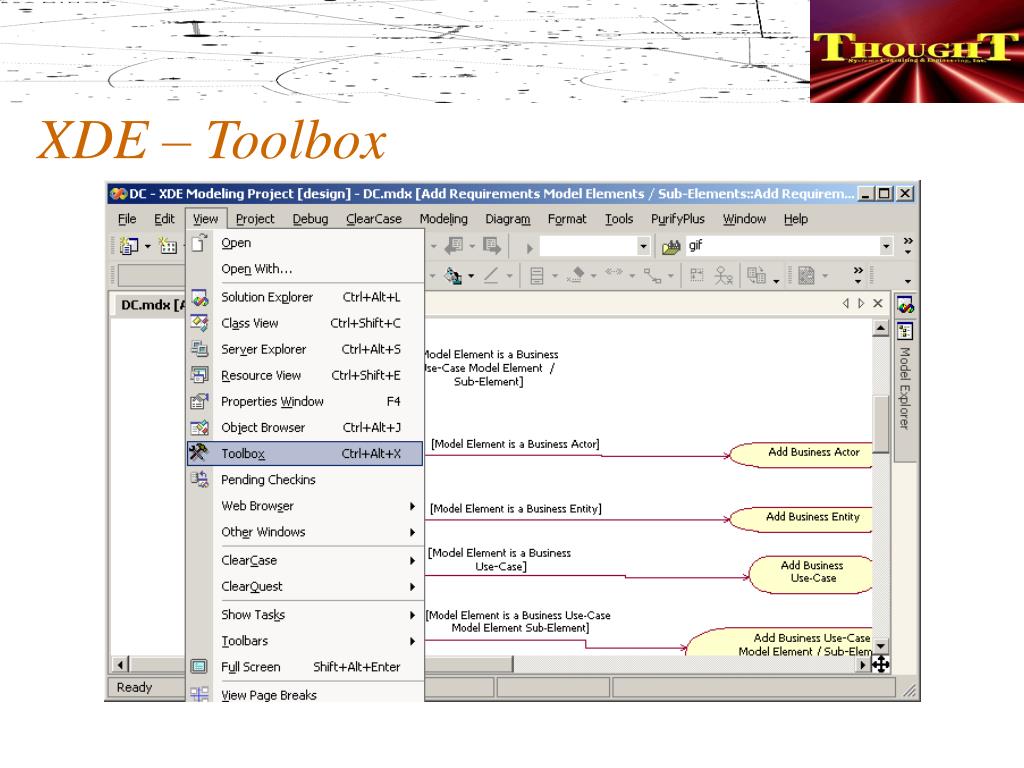Select Resource View menu entry
Image resolution: width=1024 pixels, height=768 pixels.
coord(305,376)
